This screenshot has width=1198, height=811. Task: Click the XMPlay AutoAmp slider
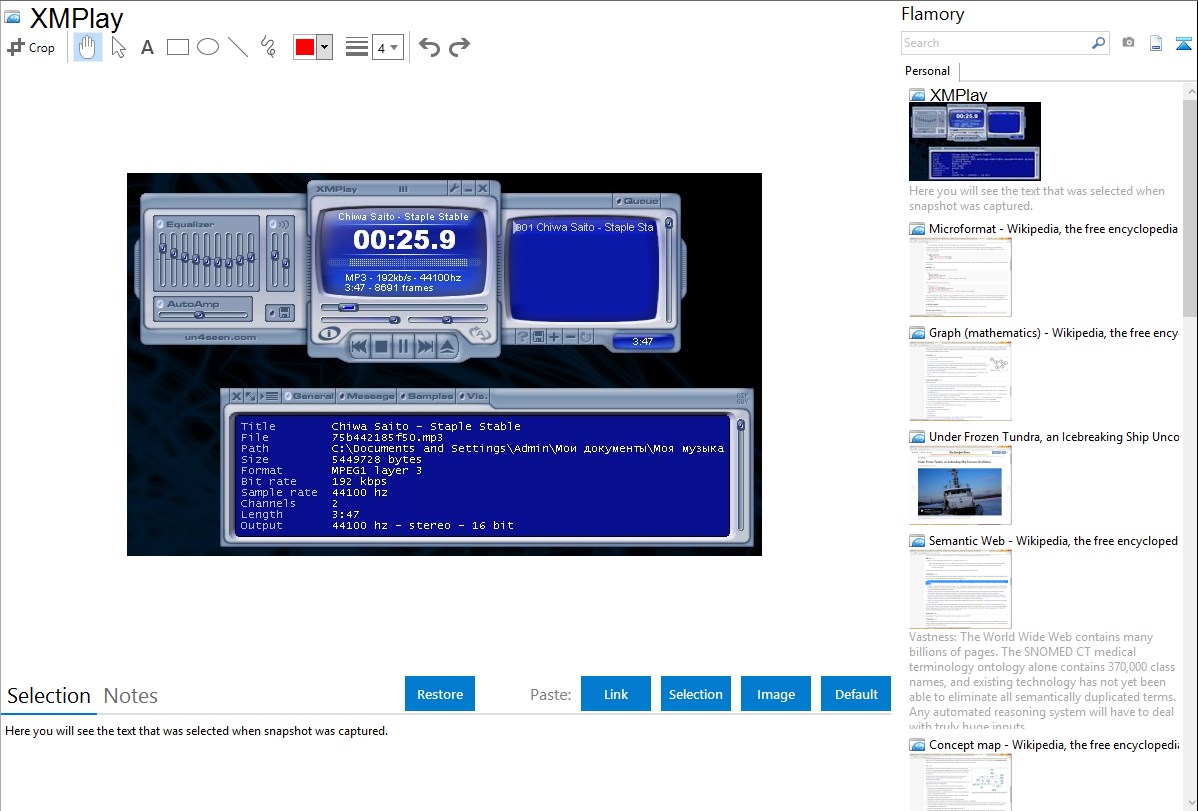tap(203, 314)
